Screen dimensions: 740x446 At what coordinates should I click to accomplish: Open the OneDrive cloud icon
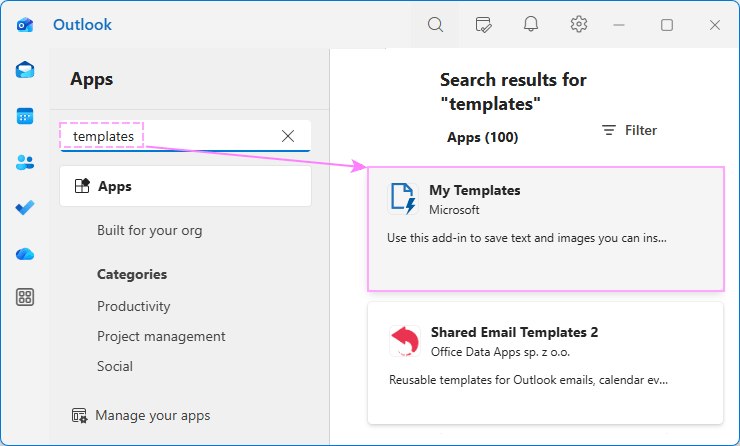tap(25, 254)
